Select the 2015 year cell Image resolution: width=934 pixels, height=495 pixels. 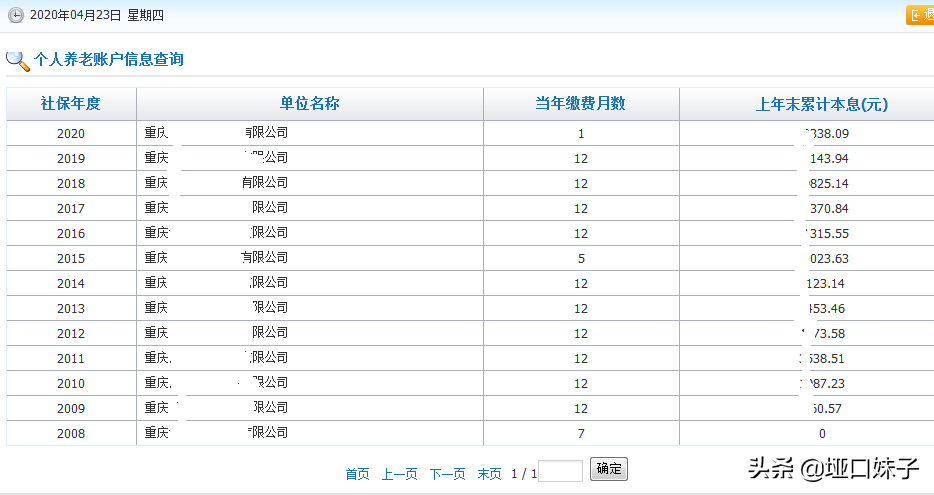71,259
